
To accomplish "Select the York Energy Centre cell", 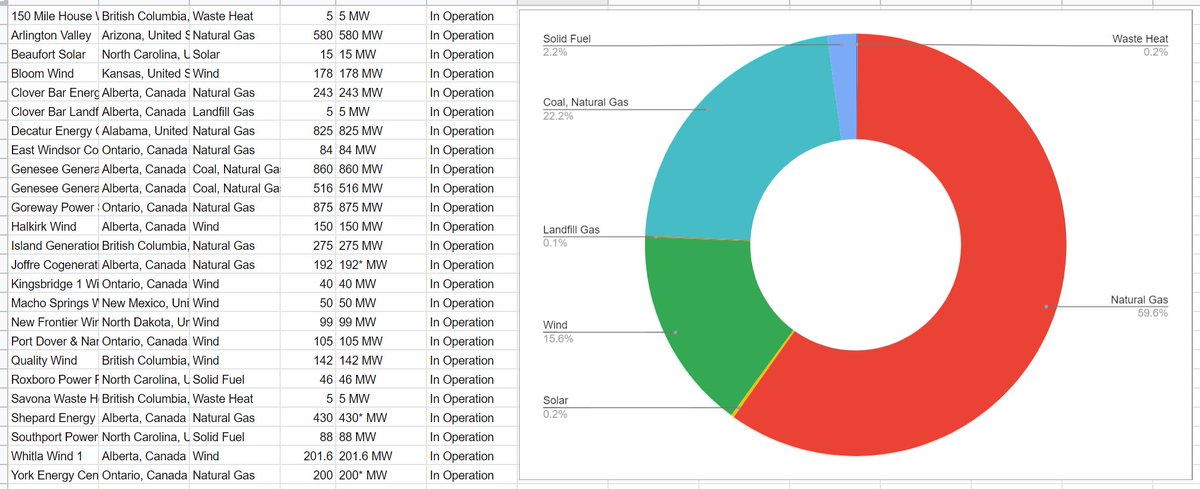I will [x=52, y=475].
